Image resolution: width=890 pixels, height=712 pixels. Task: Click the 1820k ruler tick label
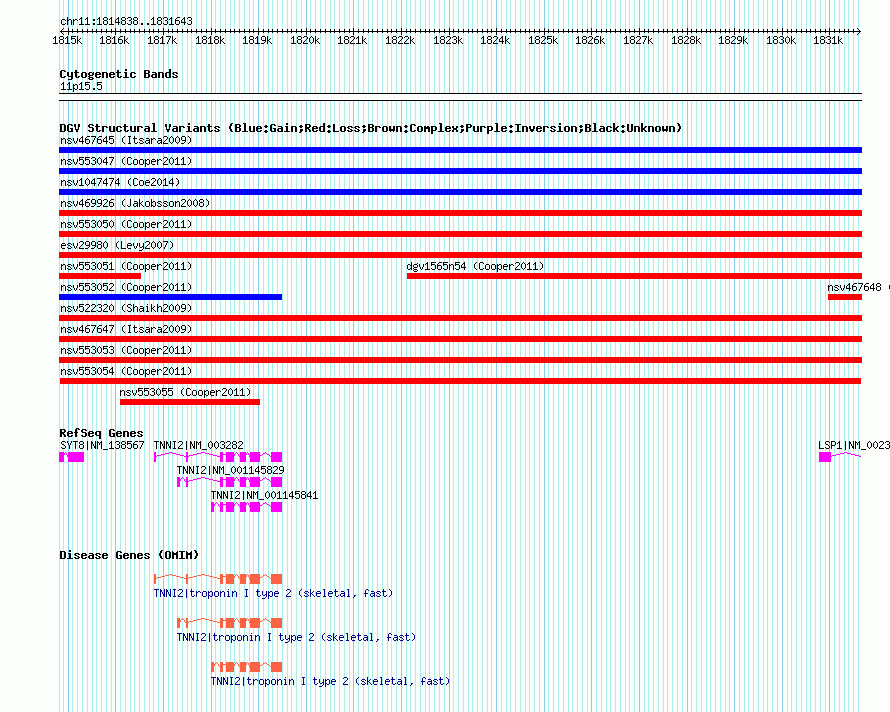tap(305, 41)
